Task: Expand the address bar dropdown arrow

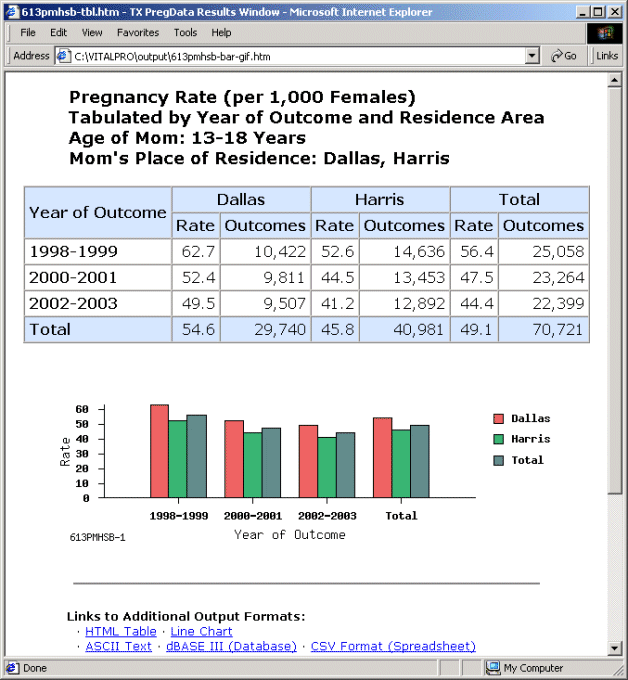Action: (x=532, y=56)
